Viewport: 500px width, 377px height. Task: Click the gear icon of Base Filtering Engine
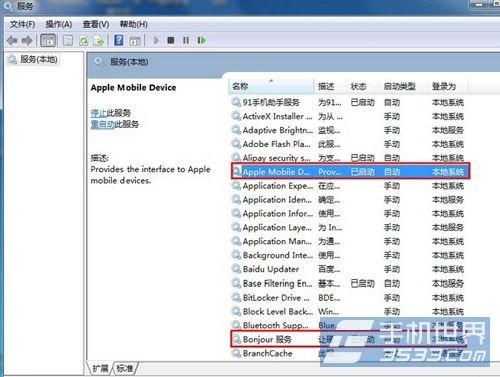point(236,283)
